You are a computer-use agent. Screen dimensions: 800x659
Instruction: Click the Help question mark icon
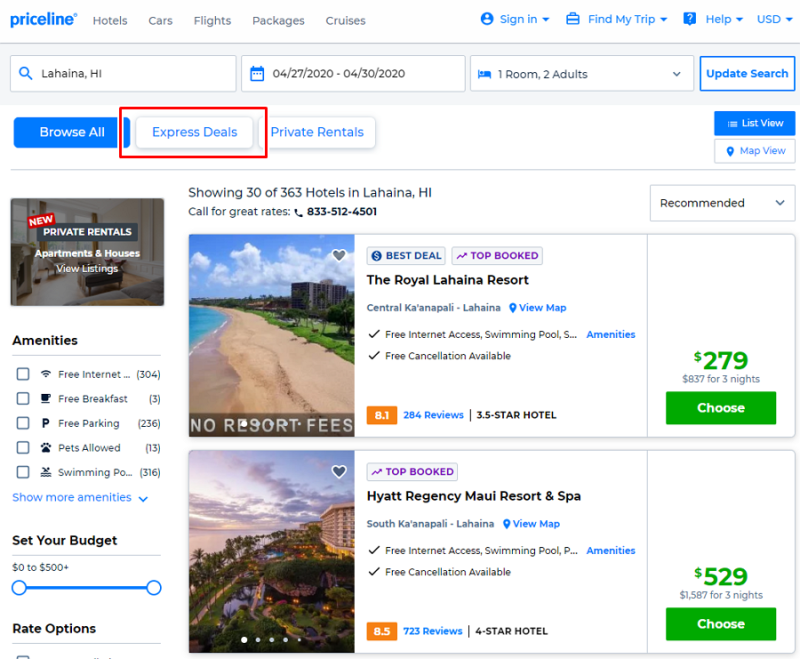pyautogui.click(x=689, y=19)
